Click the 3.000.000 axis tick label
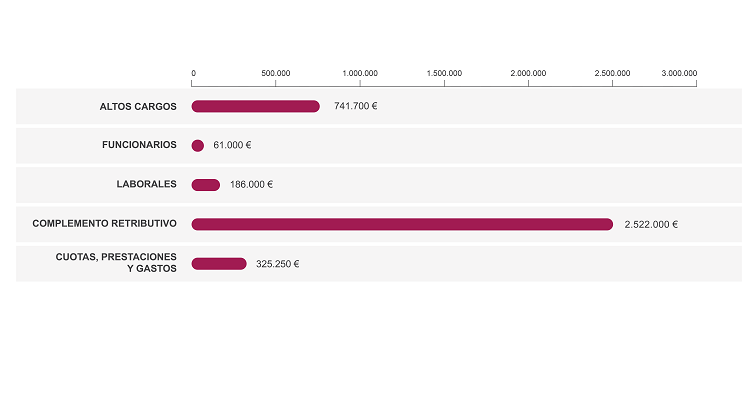 pos(679,73)
